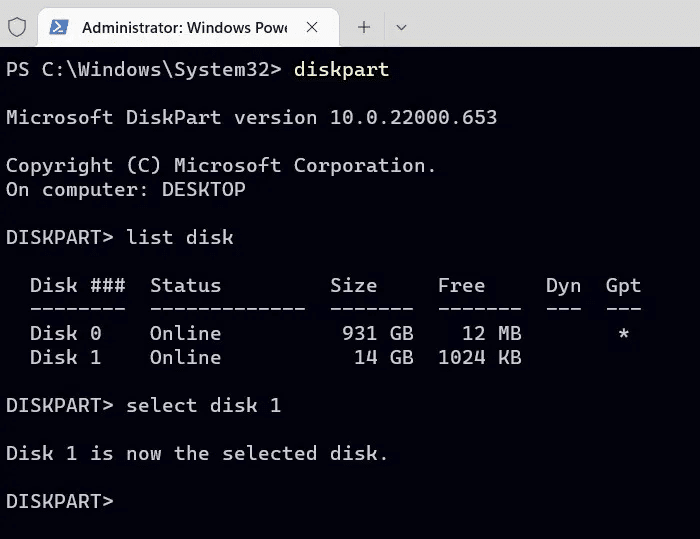
Task: Click 'Disk 1 is now the selected disk.' line
Action: click(197, 453)
